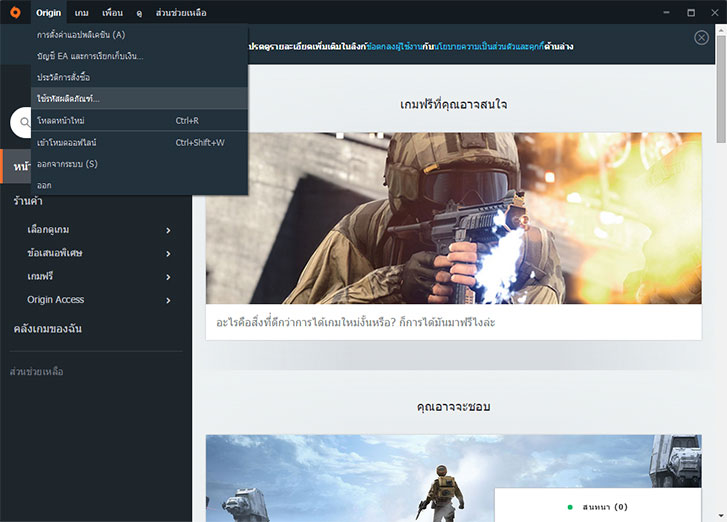The image size is (727, 522).
Task: Click the คุณอาจจะชอบ heading
Action: click(453, 407)
